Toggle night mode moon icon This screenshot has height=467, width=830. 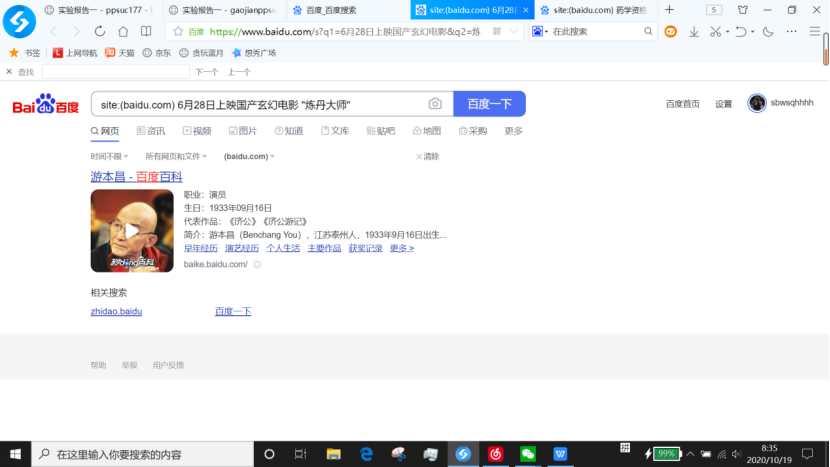(768, 32)
